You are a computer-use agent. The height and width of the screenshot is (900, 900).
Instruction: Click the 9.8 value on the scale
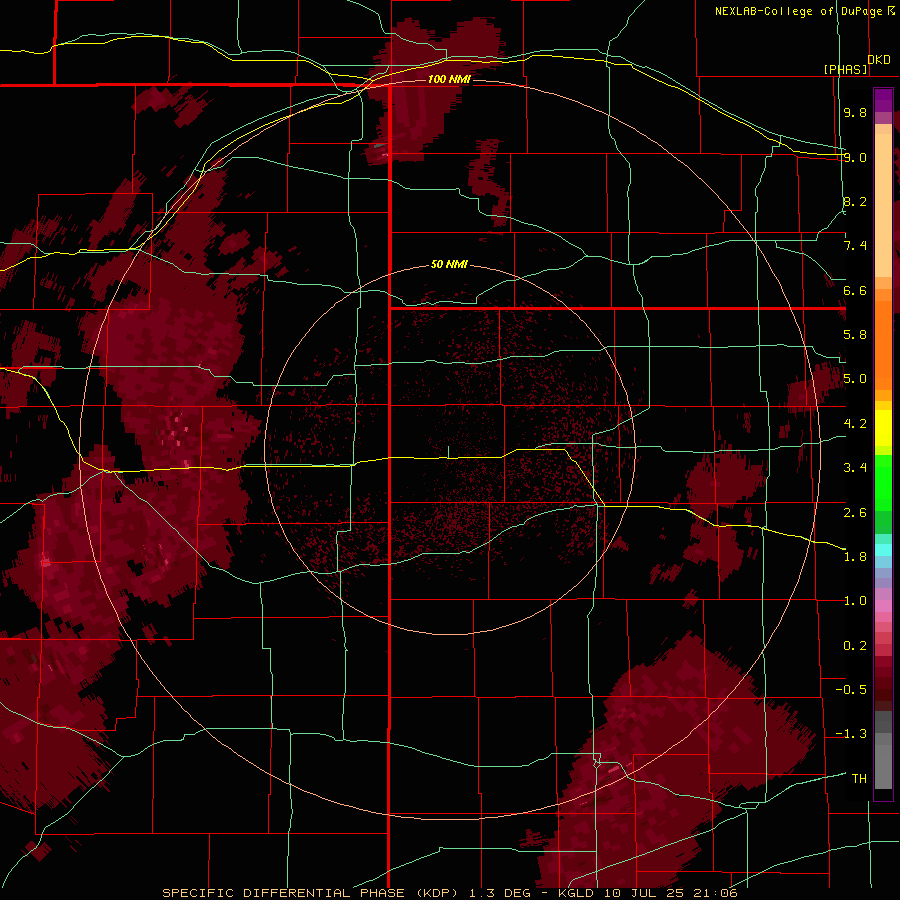855,112
